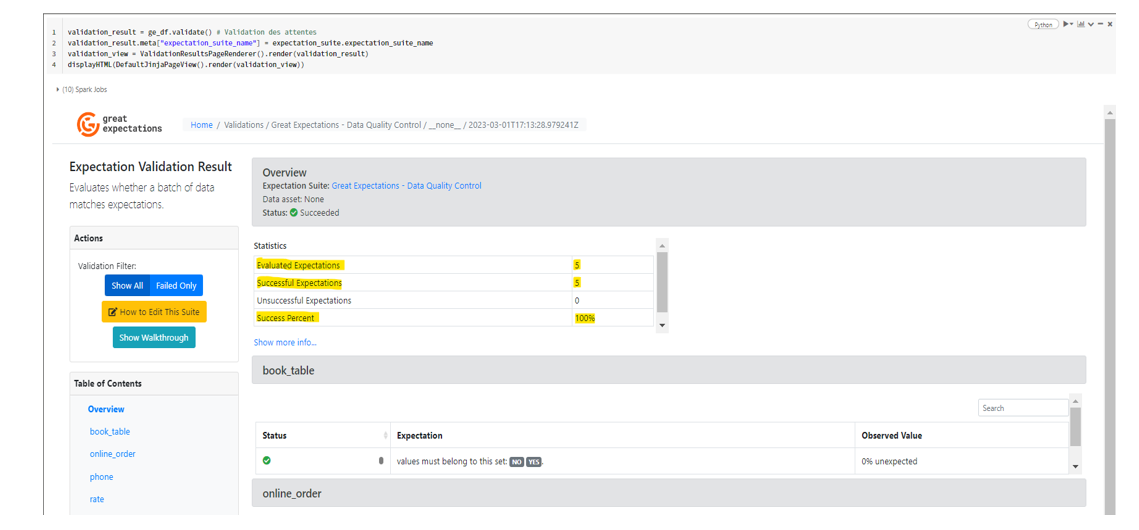Viewport: 1139px width, 530px height.
Task: Click the Successful Expectations statistics row
Action: pyautogui.click(x=454, y=282)
